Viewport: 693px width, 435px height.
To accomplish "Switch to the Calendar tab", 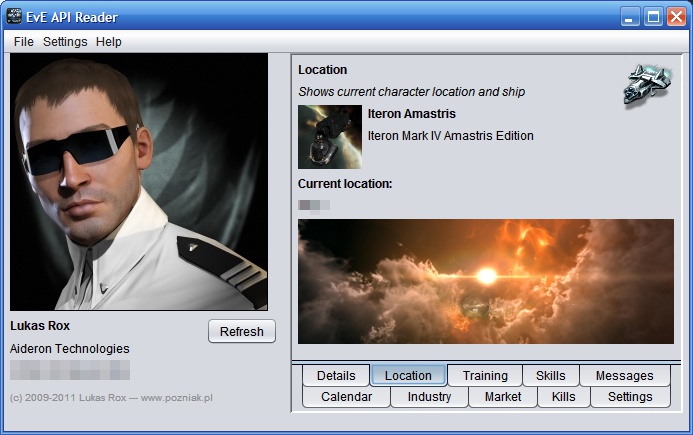I will 346,397.
